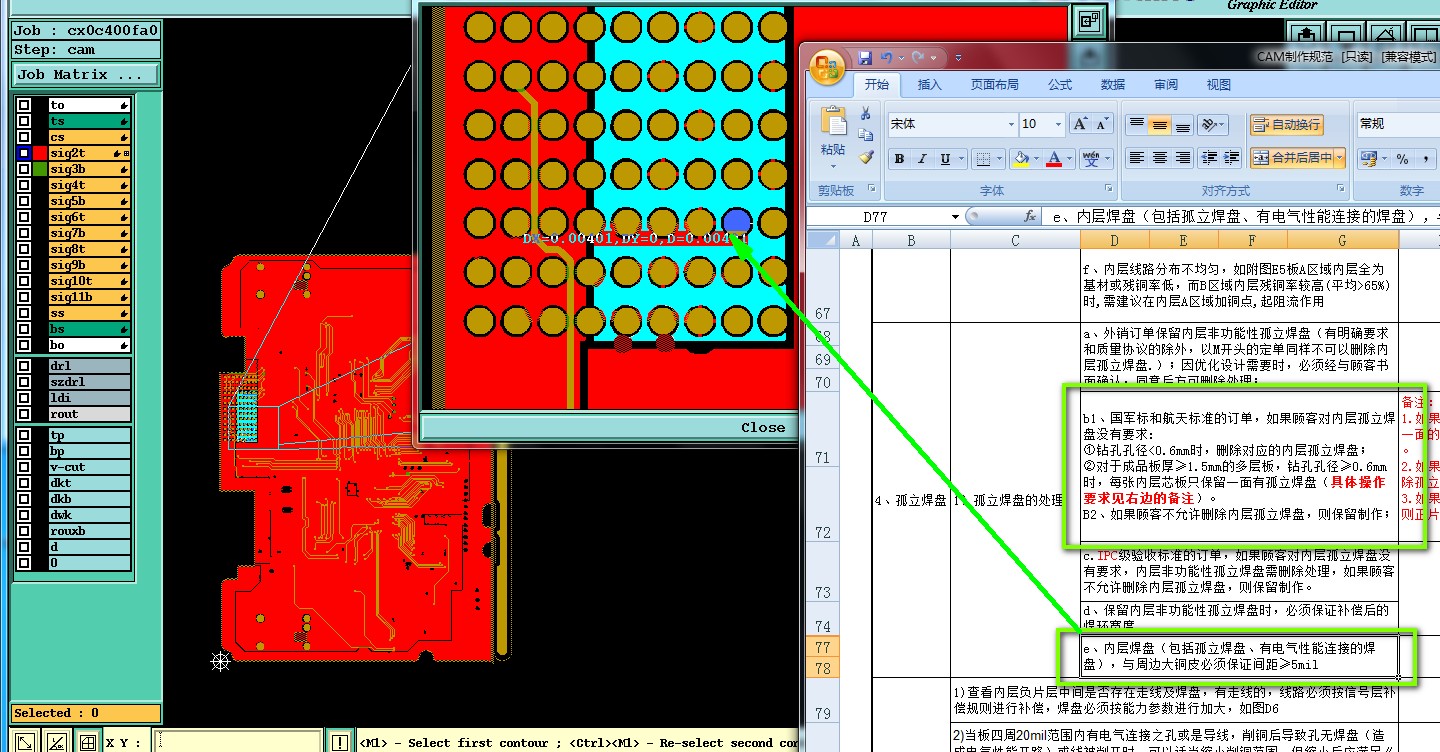Save the workbook via quick access toolbar
This screenshot has width=1440, height=752.
(x=865, y=58)
